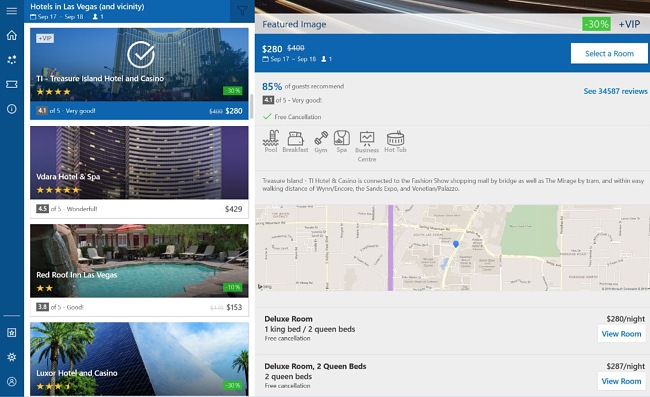
Task: Click the filter funnel icon
Action: 242,11
